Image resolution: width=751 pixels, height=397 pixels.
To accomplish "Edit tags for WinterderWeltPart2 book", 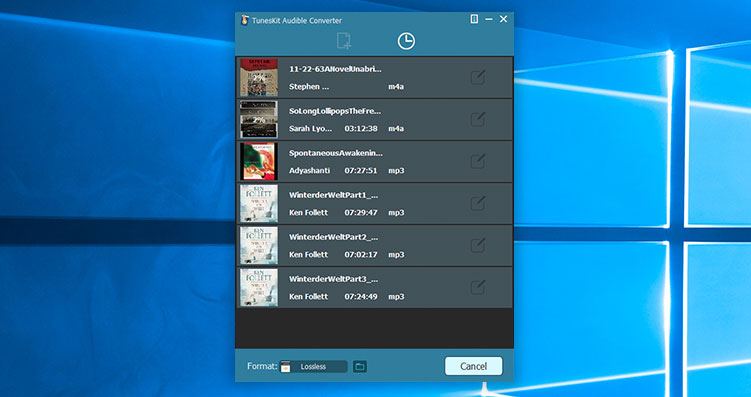I will coord(478,246).
